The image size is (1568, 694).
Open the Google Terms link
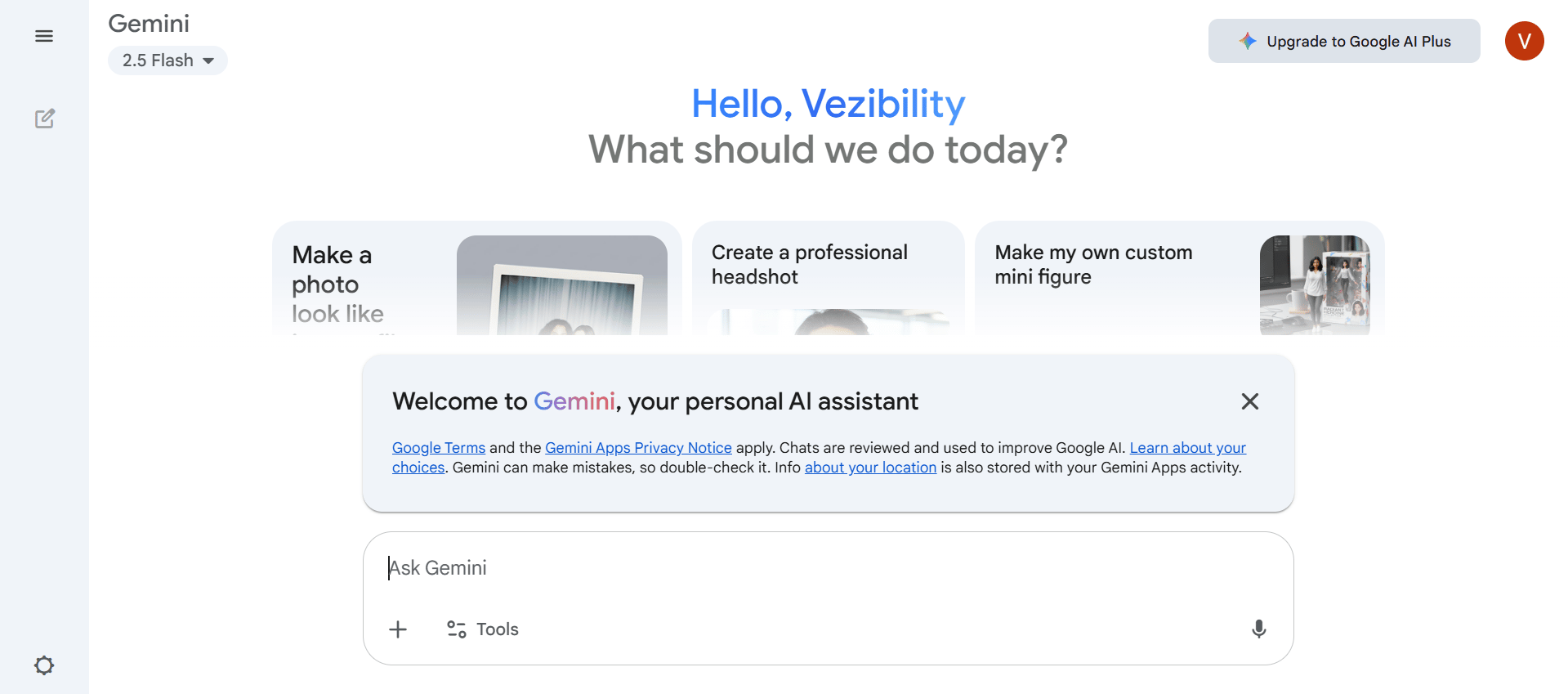tap(439, 448)
